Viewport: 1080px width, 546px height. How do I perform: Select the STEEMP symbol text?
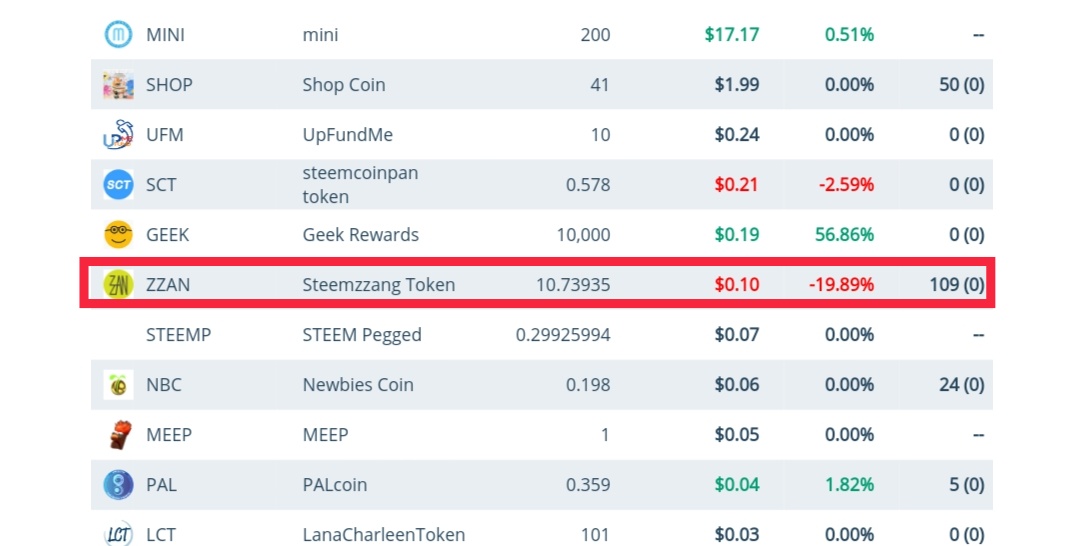click(178, 335)
